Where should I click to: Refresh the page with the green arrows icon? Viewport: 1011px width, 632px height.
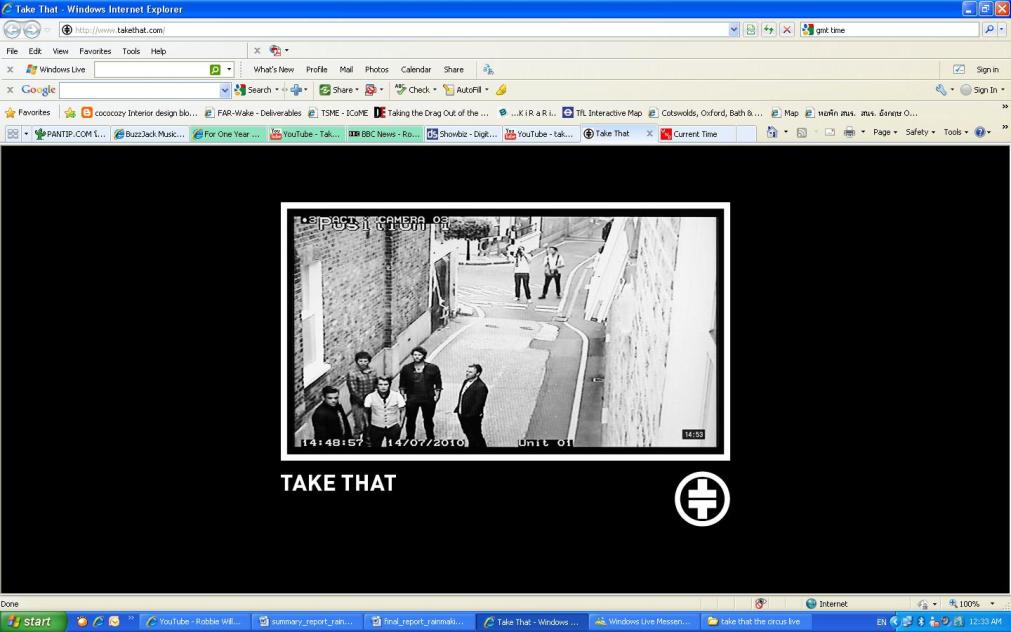(x=769, y=30)
